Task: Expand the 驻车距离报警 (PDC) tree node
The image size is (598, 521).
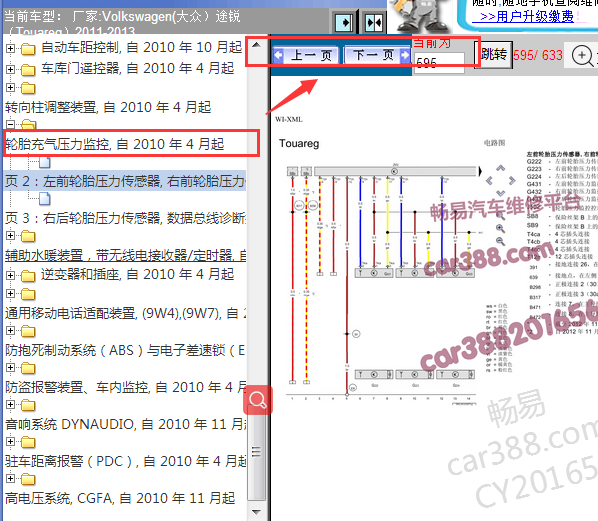Action: 11,442
